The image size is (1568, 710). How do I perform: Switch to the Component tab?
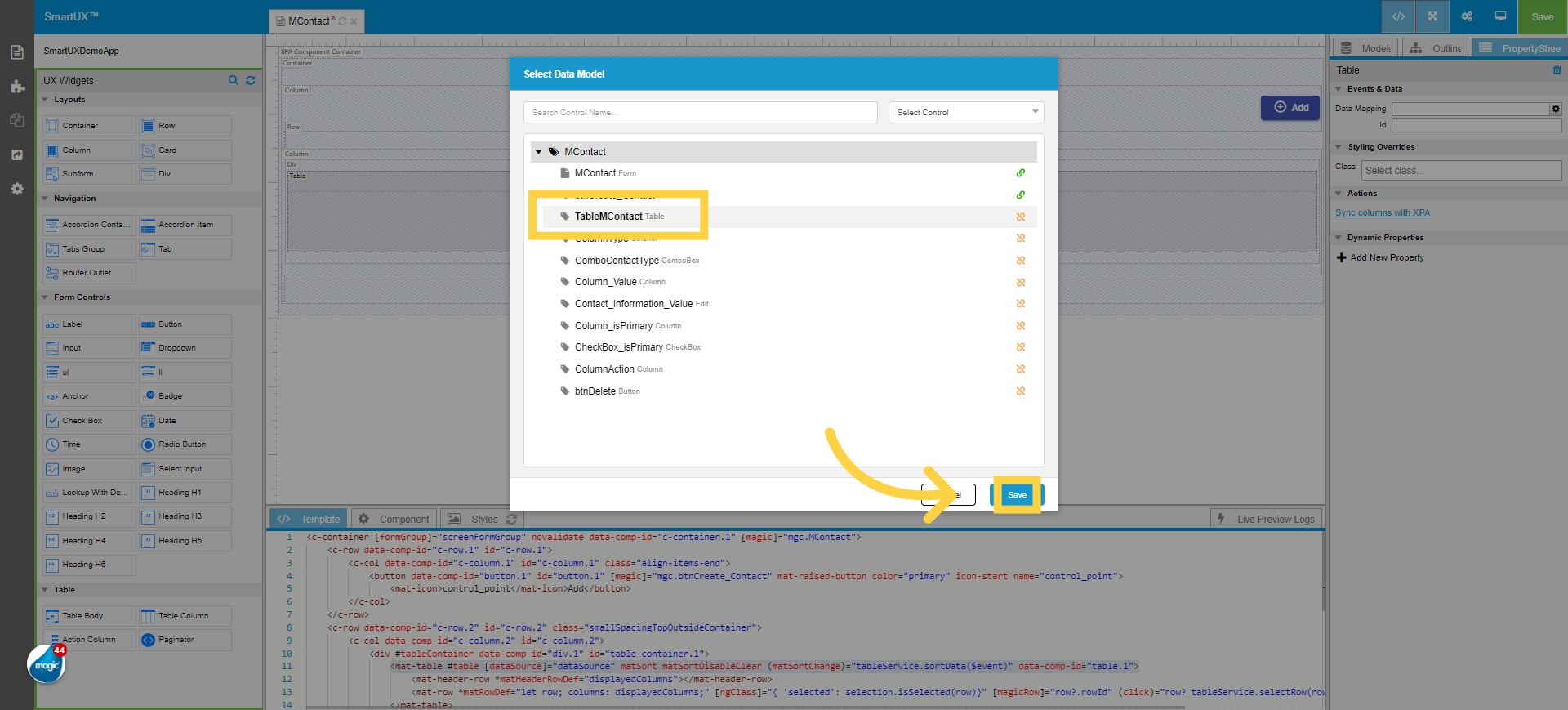coord(394,519)
